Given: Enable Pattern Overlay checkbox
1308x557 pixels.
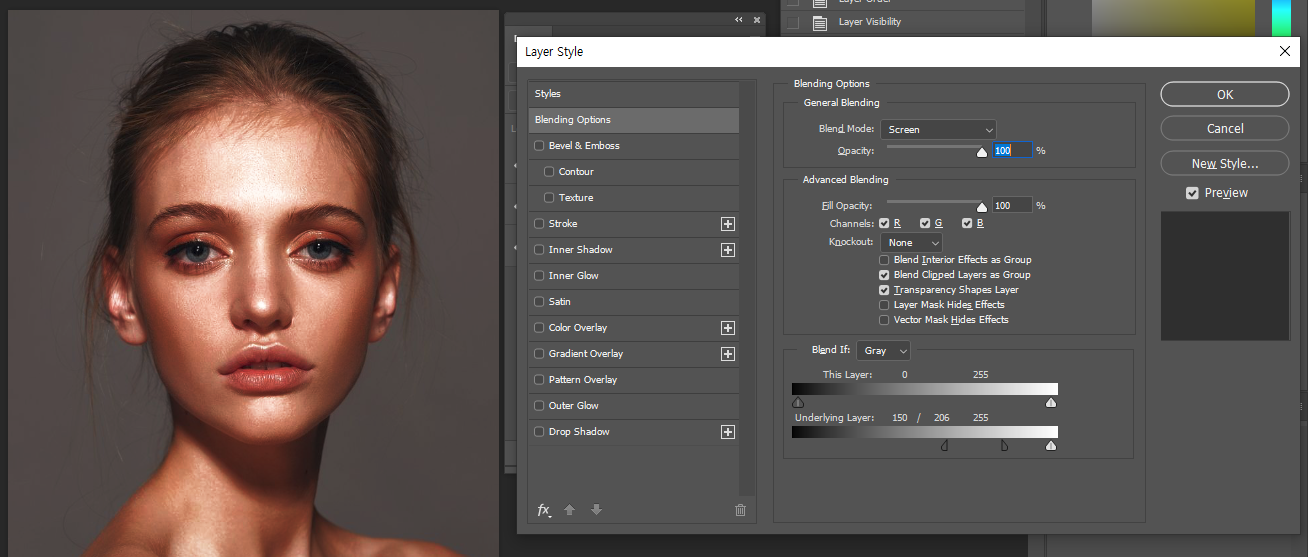Looking at the screenshot, I should tap(540, 380).
